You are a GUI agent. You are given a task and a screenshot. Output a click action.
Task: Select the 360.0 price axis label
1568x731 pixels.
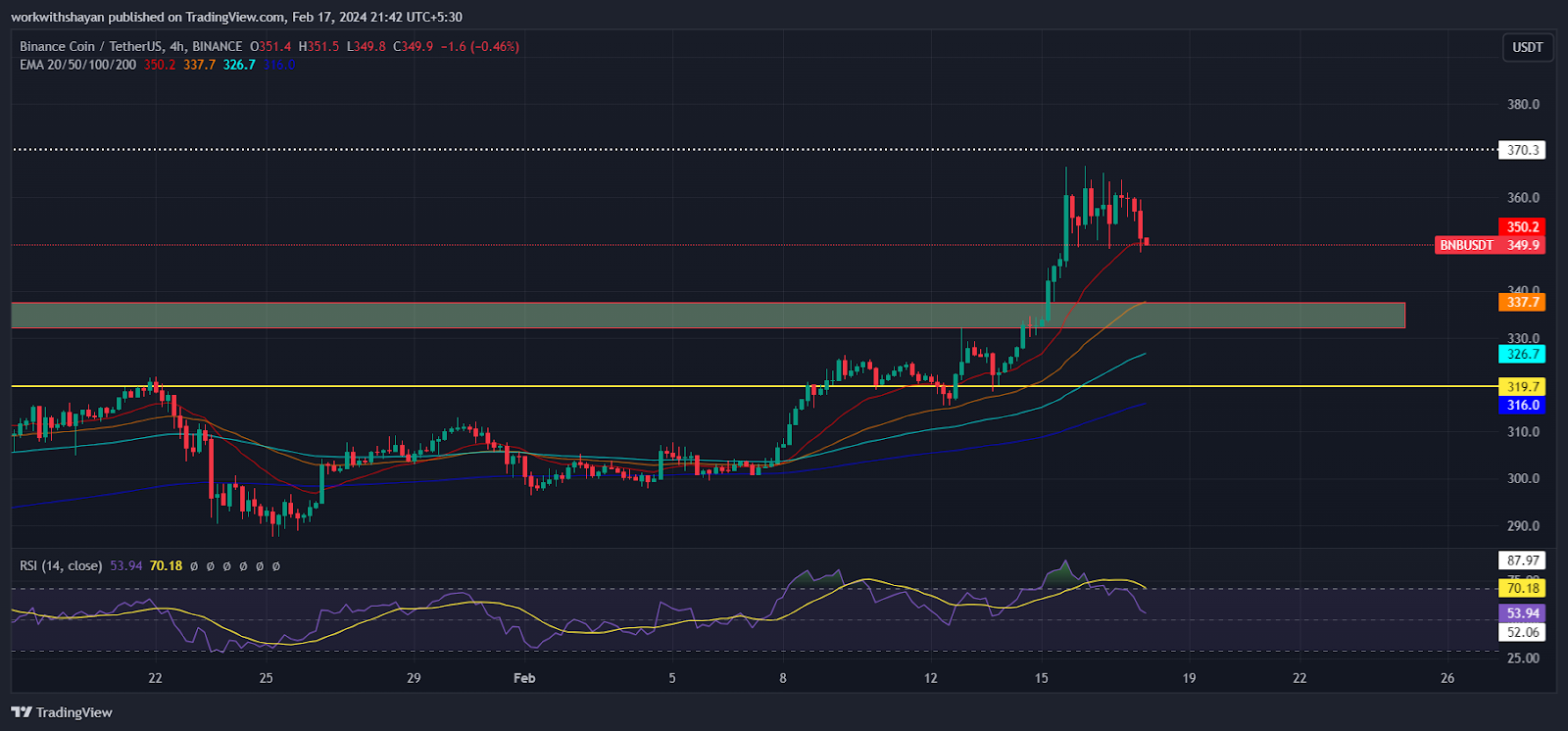pyautogui.click(x=1523, y=197)
